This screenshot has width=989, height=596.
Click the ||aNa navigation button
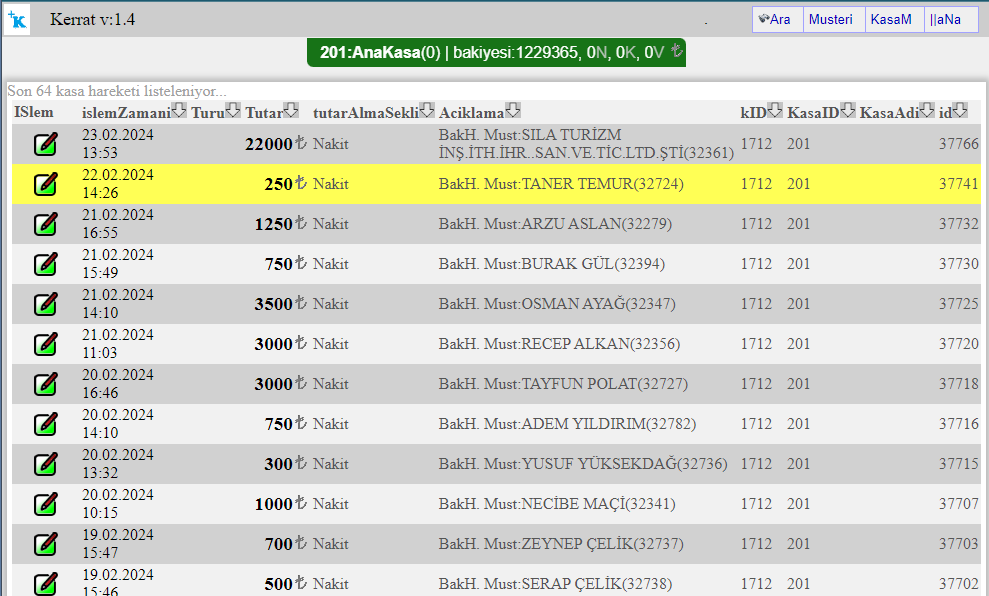950,20
